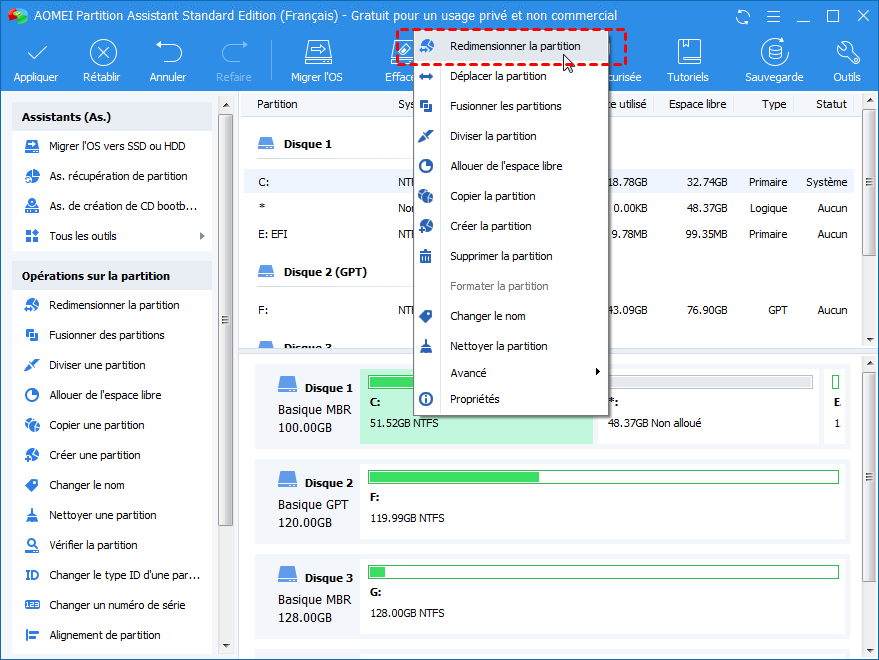Choose Allouer de l'espace libre from context menu
This screenshot has height=660, width=879.
pyautogui.click(x=510, y=167)
